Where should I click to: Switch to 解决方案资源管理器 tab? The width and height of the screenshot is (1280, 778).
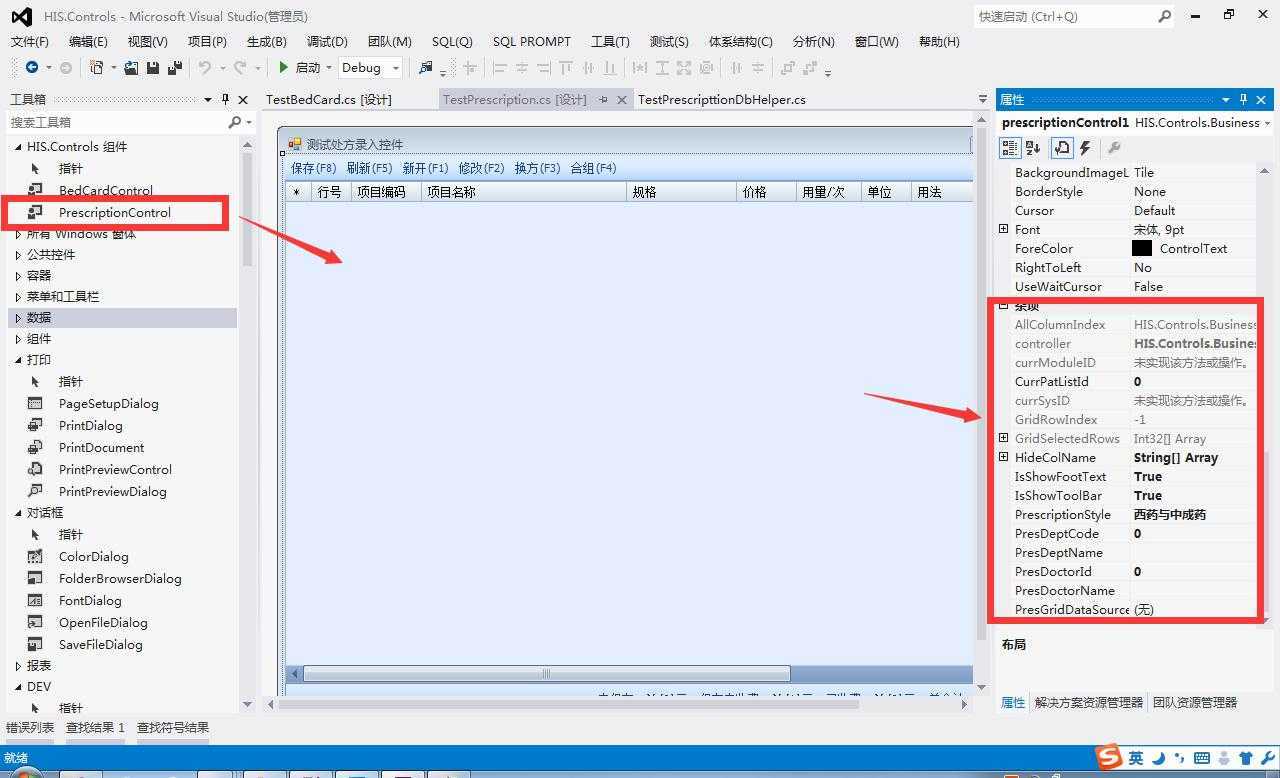pos(1088,702)
